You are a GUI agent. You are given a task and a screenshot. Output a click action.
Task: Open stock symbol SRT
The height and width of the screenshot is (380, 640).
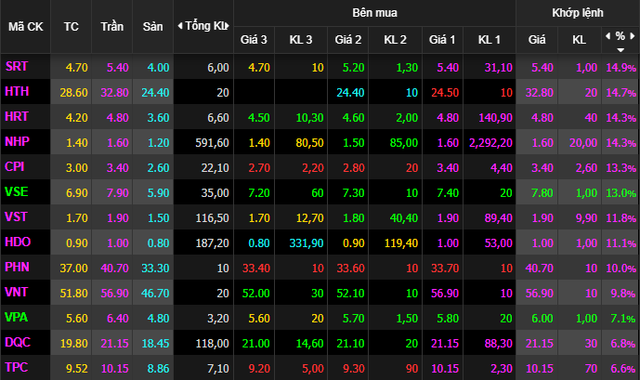click(x=17, y=66)
